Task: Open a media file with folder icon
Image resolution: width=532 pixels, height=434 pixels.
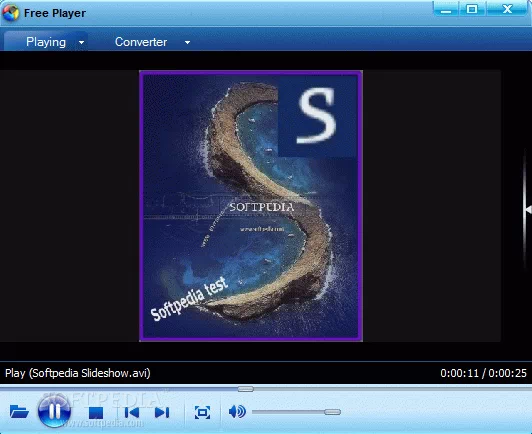Action: point(19,412)
